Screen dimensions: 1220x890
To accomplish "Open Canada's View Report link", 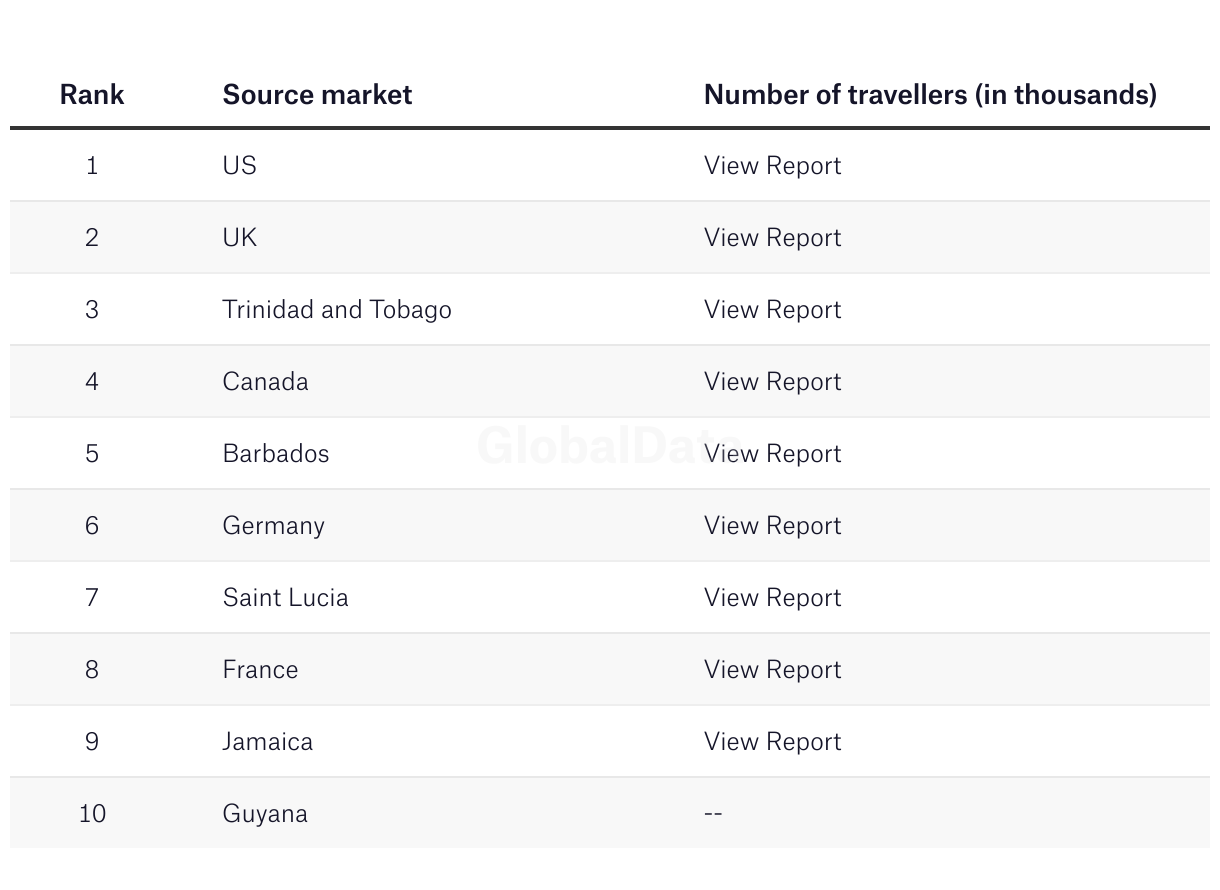I will 772,382.
